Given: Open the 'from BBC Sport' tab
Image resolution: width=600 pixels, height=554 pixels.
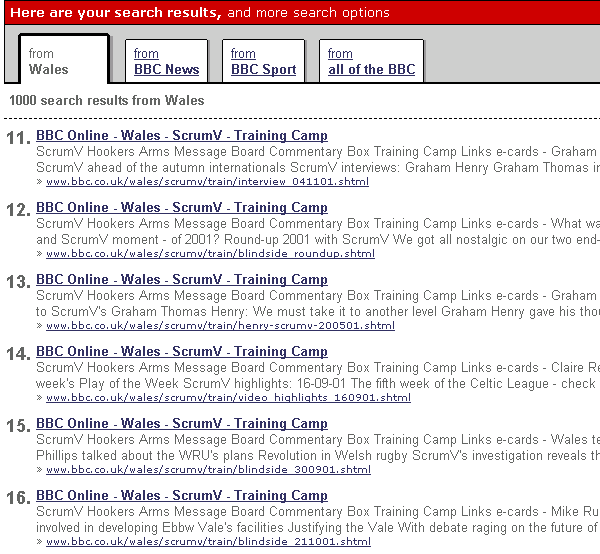Looking at the screenshot, I should [x=263, y=61].
